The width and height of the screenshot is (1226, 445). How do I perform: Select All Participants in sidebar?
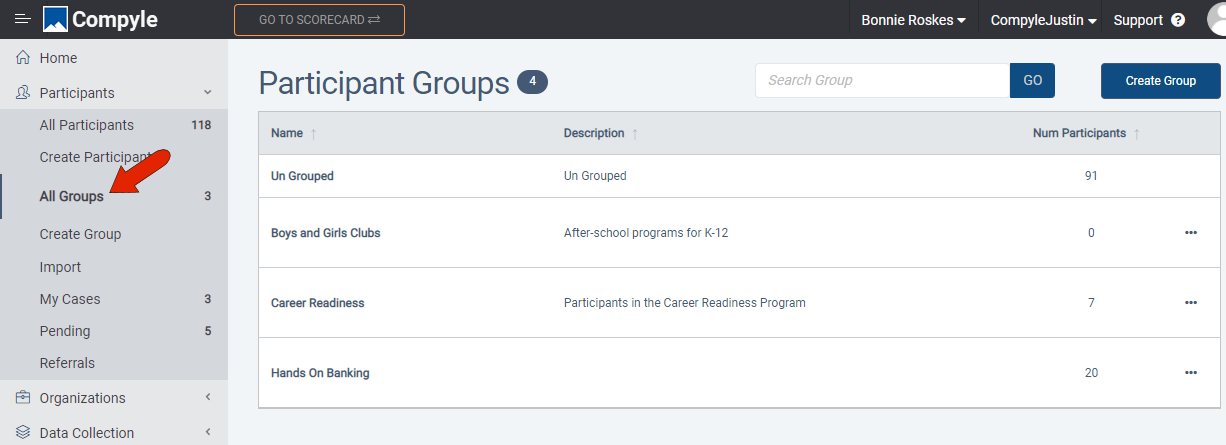[x=86, y=125]
